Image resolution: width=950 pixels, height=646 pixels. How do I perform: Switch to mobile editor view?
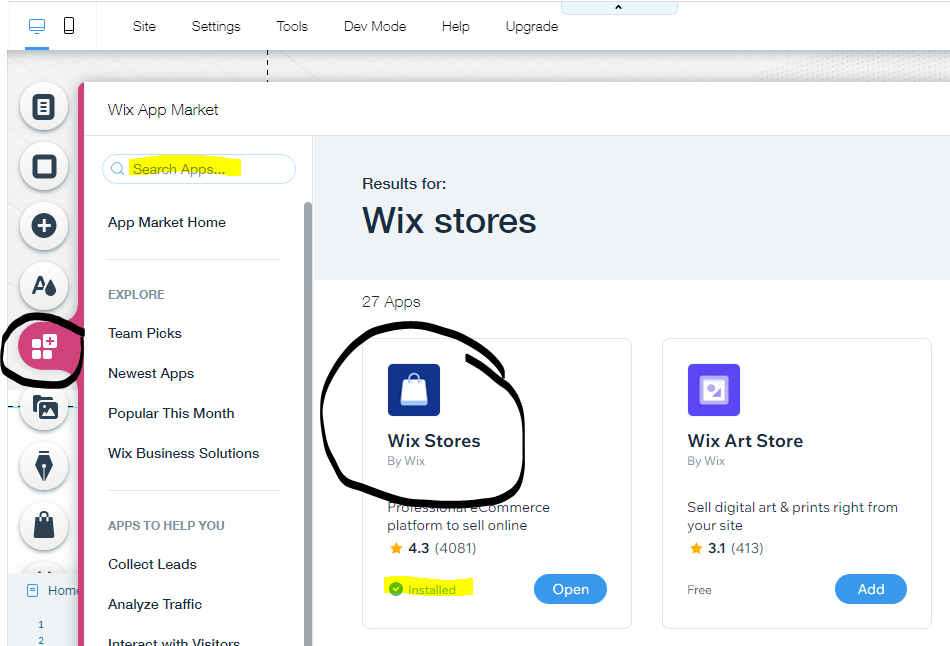click(69, 25)
